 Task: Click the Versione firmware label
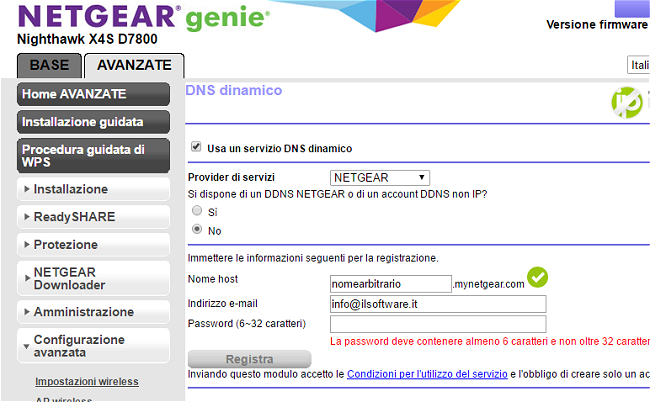597,24
